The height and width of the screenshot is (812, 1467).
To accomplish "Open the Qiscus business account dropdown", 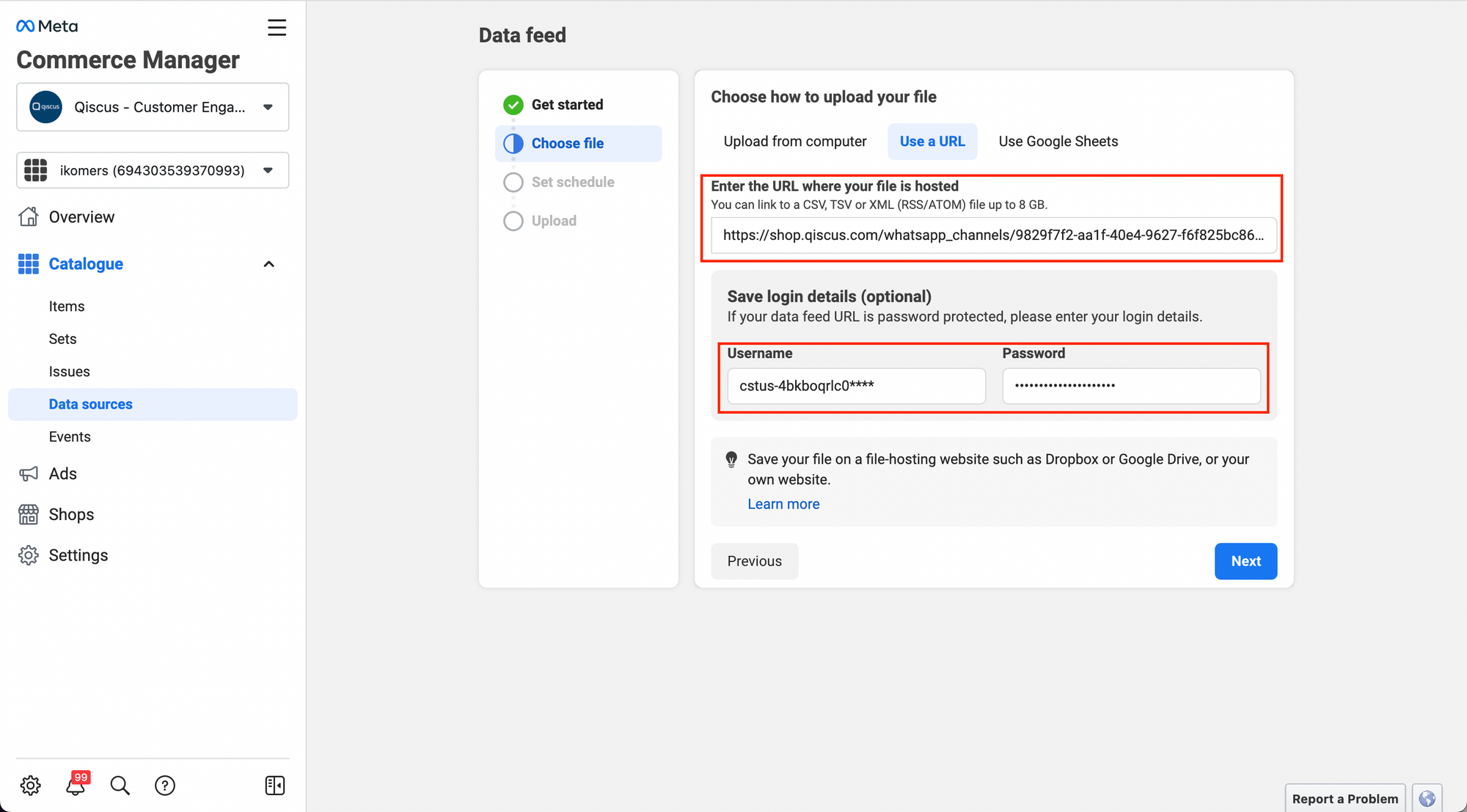I will point(153,107).
